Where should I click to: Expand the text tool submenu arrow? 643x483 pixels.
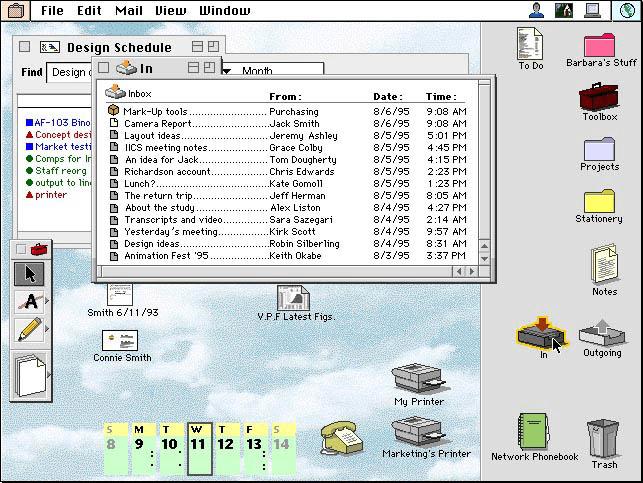pos(47,301)
